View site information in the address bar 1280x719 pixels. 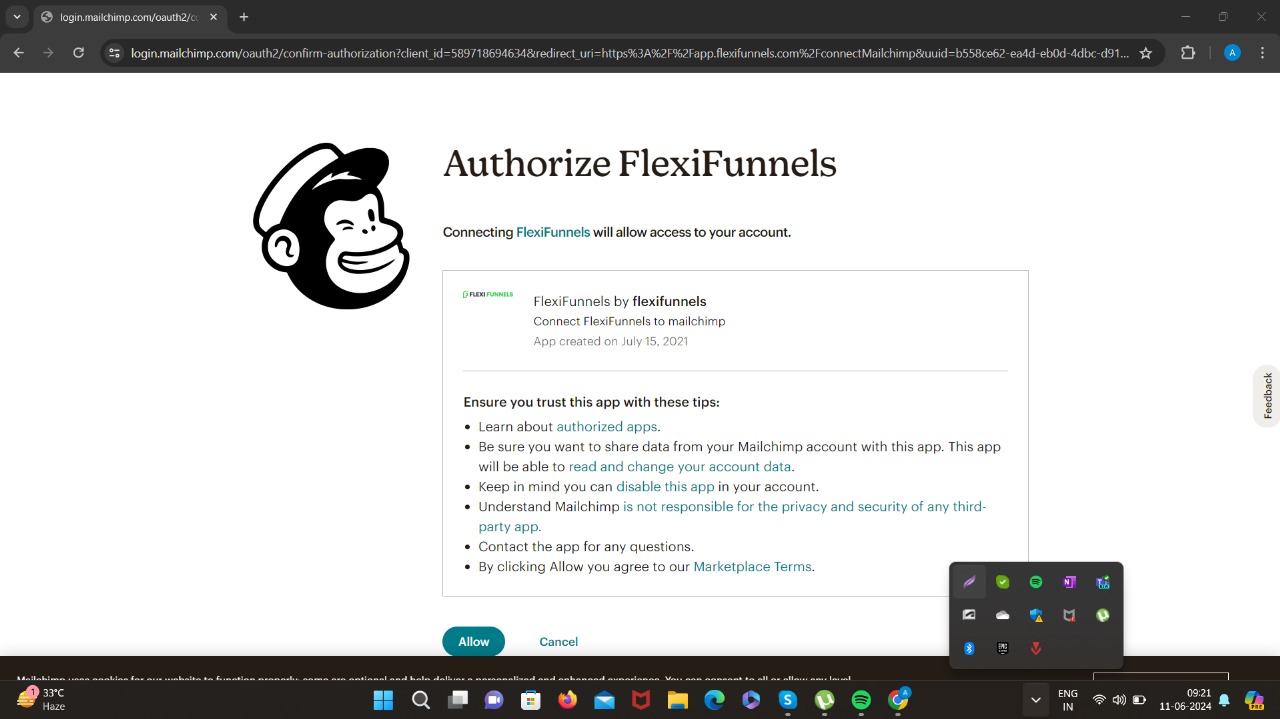(x=114, y=53)
